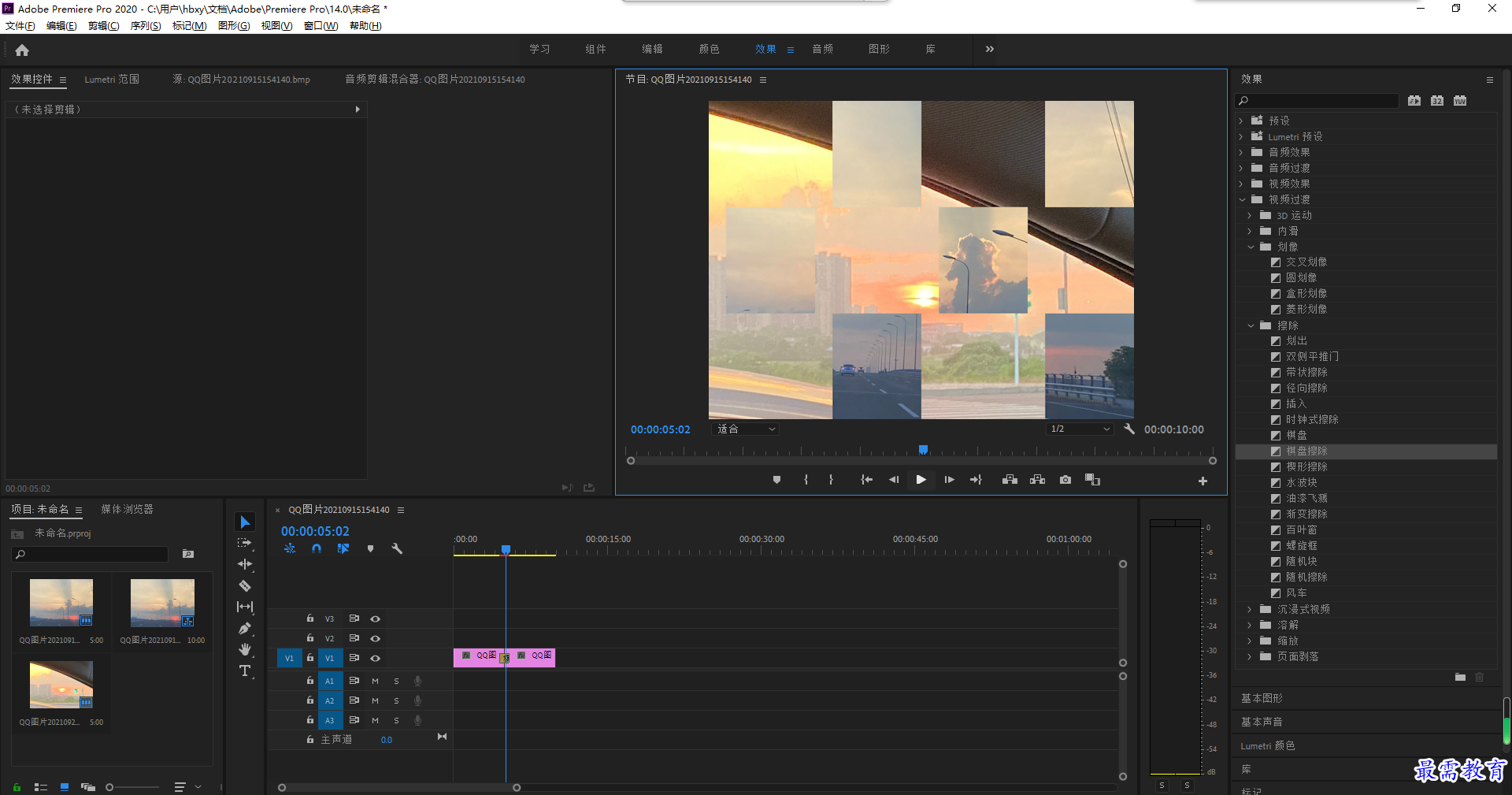1512x795 pixels.
Task: Click the project thumbnail zoom slider
Action: [132, 787]
